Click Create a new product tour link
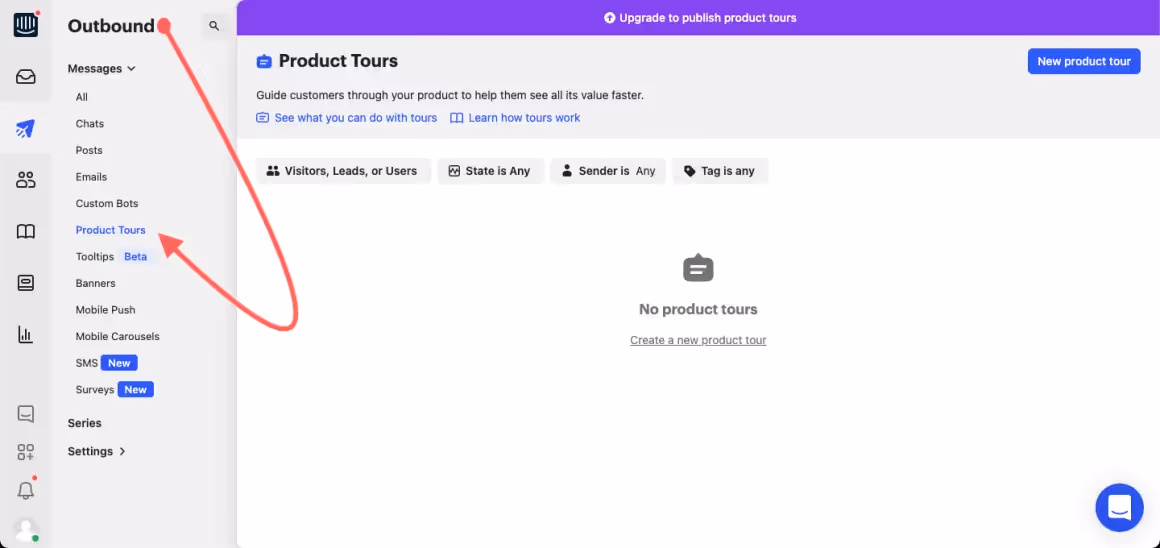This screenshot has width=1160, height=548. (698, 340)
